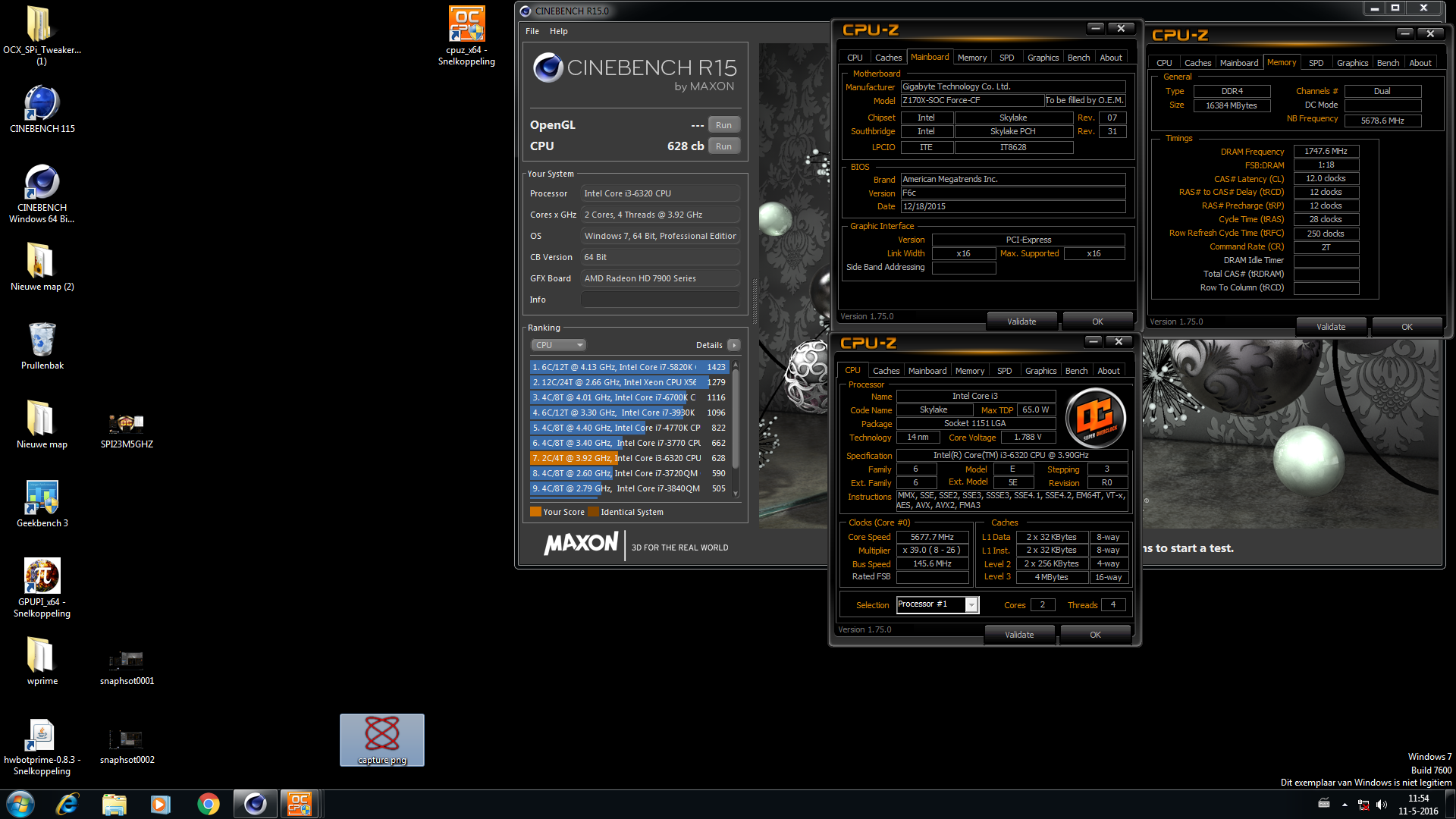Open CINEBENCH Windows 64 Bit shortcut

(42, 193)
